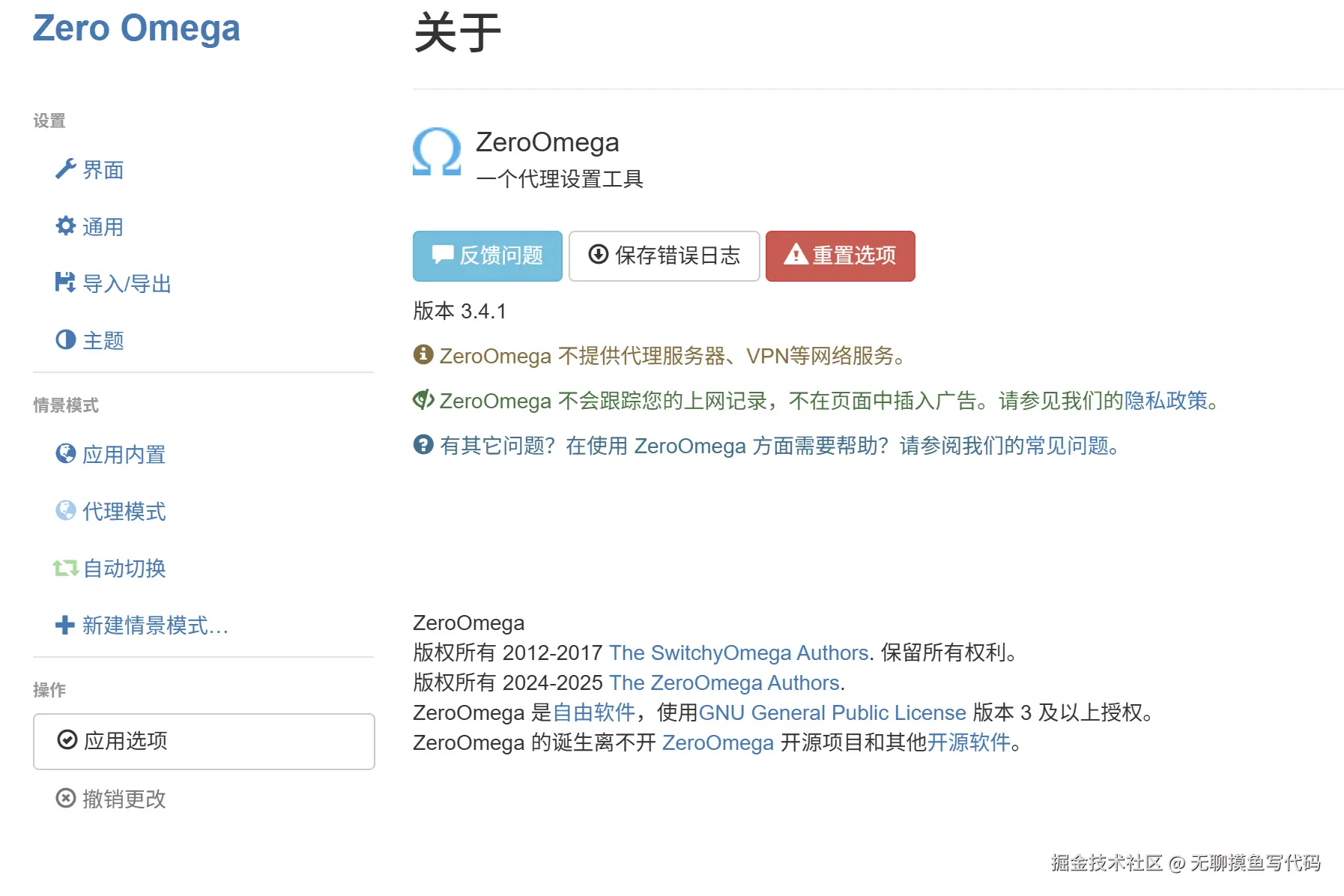Click the gear icon beside 通用

(66, 225)
